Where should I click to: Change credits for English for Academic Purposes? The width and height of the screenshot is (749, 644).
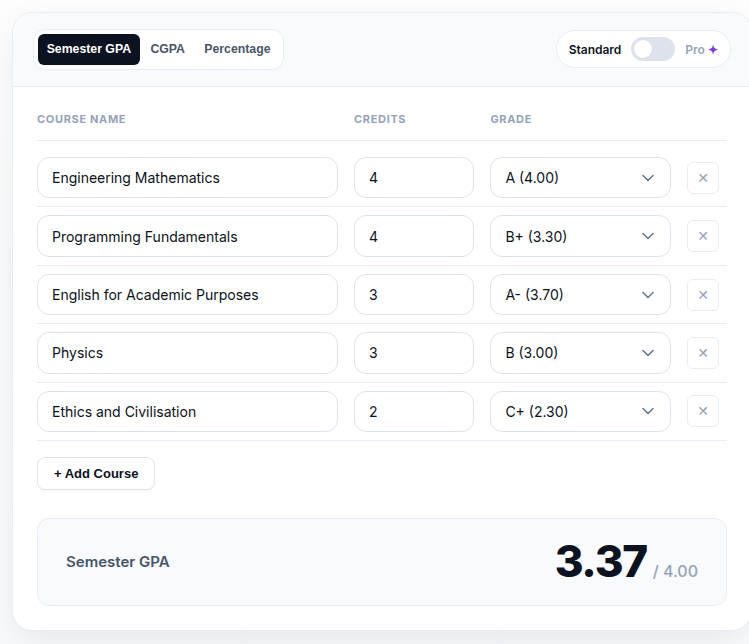click(414, 295)
